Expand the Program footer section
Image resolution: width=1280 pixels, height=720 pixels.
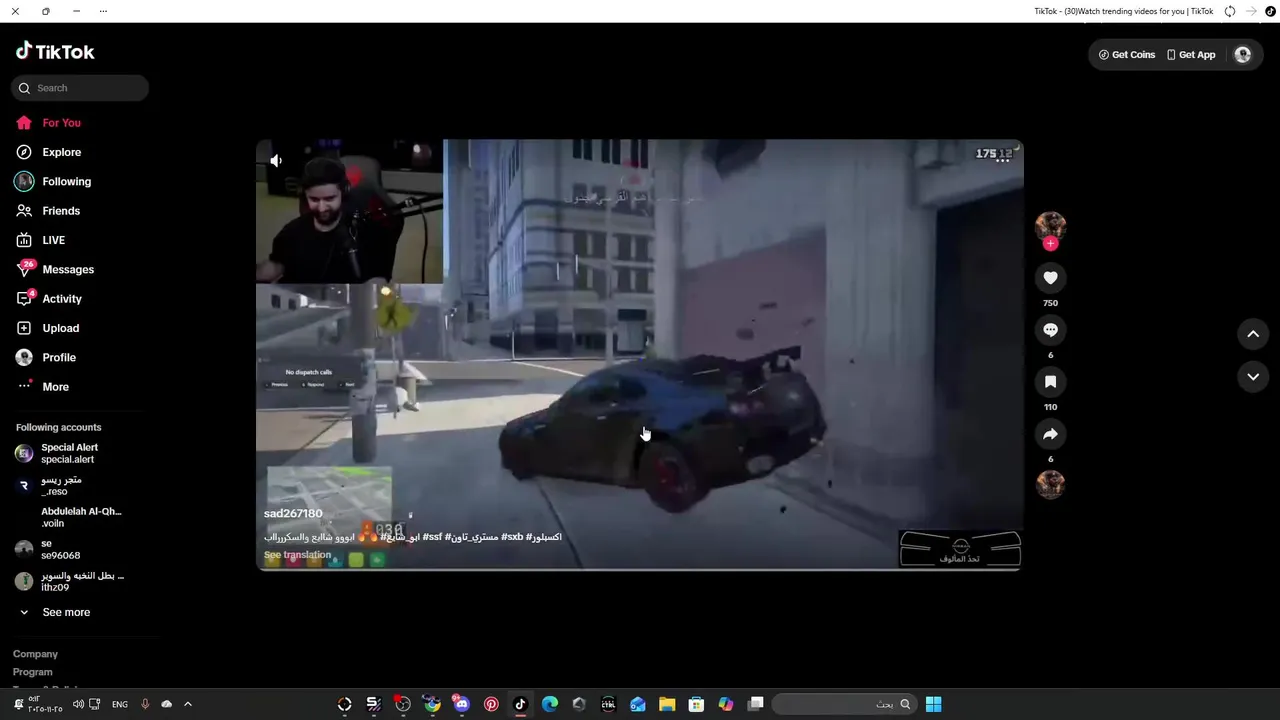(33, 672)
